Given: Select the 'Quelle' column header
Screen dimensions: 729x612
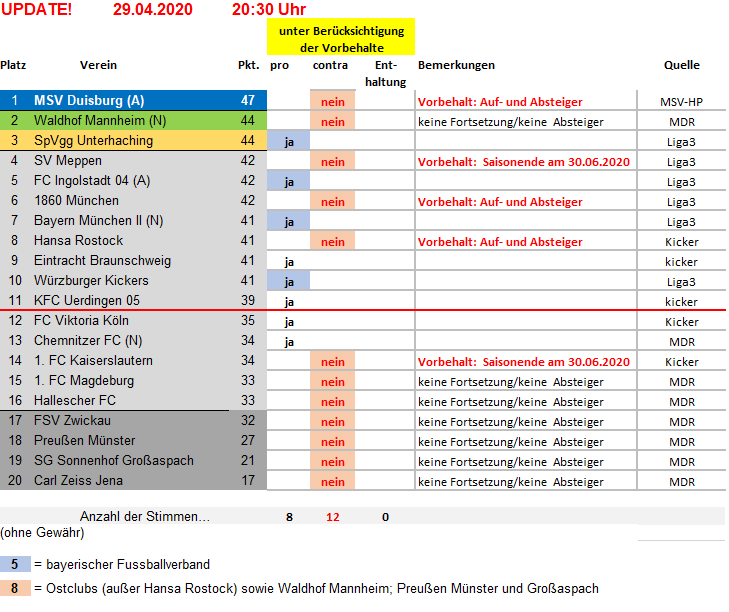Looking at the screenshot, I should [681, 65].
